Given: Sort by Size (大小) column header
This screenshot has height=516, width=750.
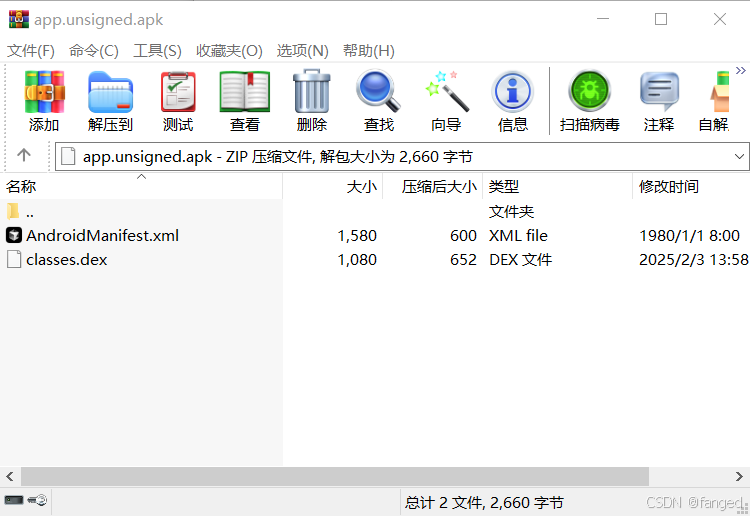Looking at the screenshot, I should tap(333, 186).
